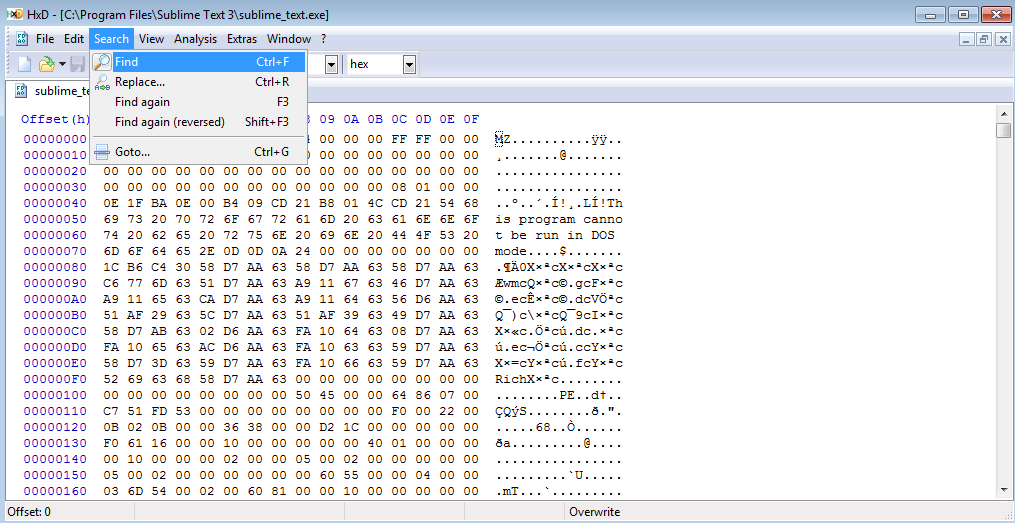
Task: Click the vertical scrollbar thumb
Action: coord(1003,131)
